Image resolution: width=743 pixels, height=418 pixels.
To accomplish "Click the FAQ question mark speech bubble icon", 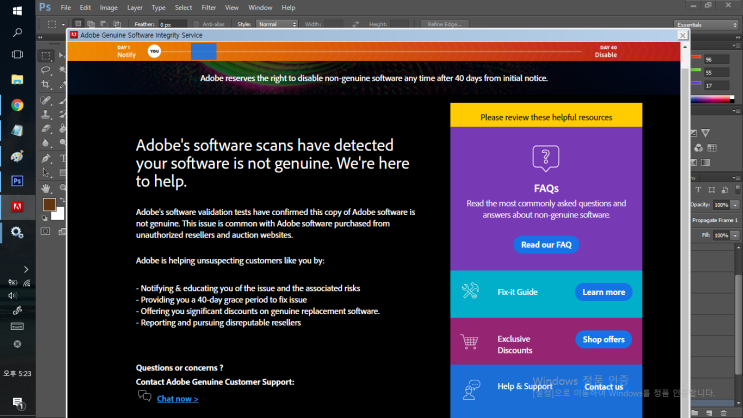I will [546, 158].
